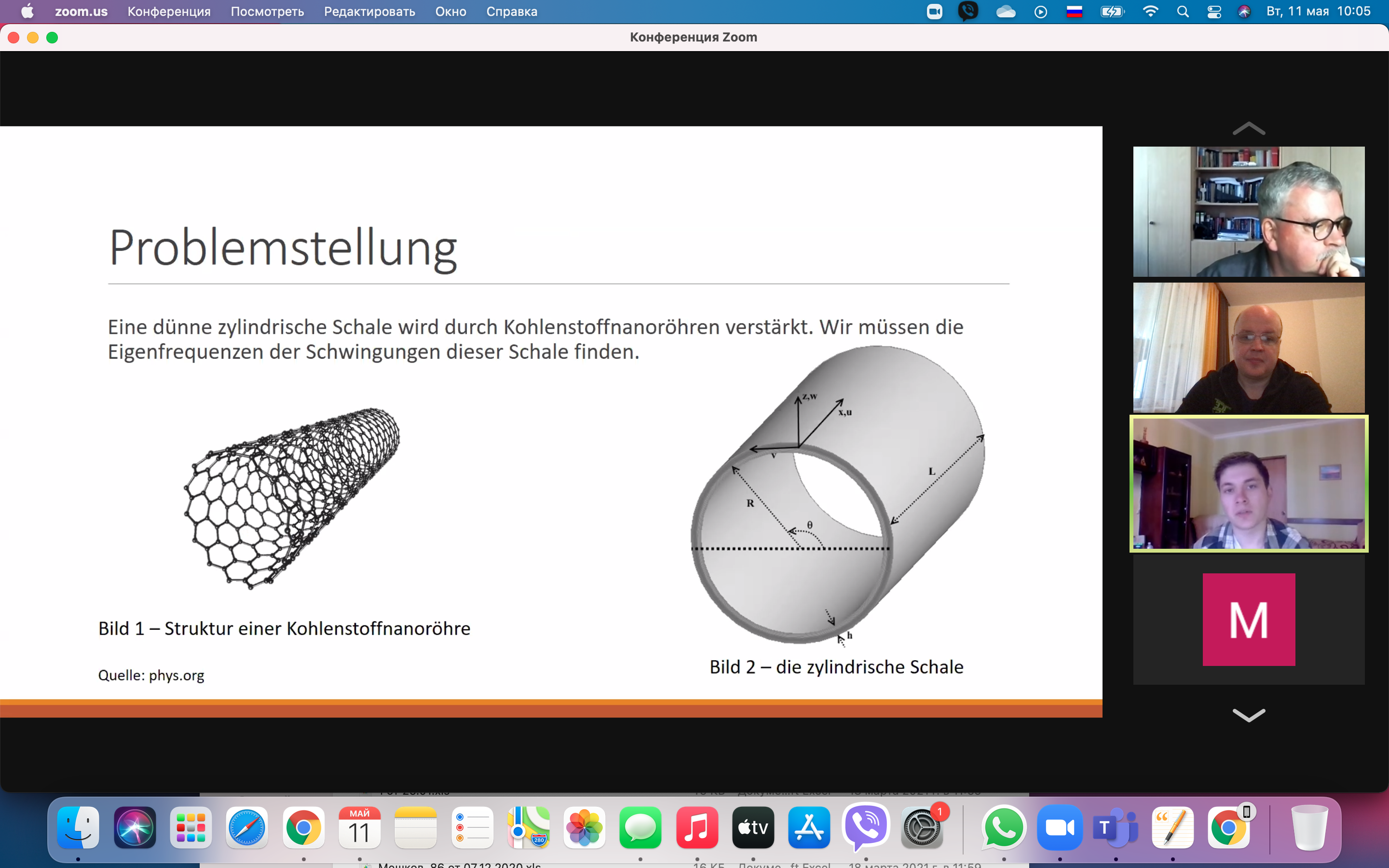The width and height of the screenshot is (1389, 868).
Task: Show previous participants with up chevron
Action: click(x=1248, y=129)
